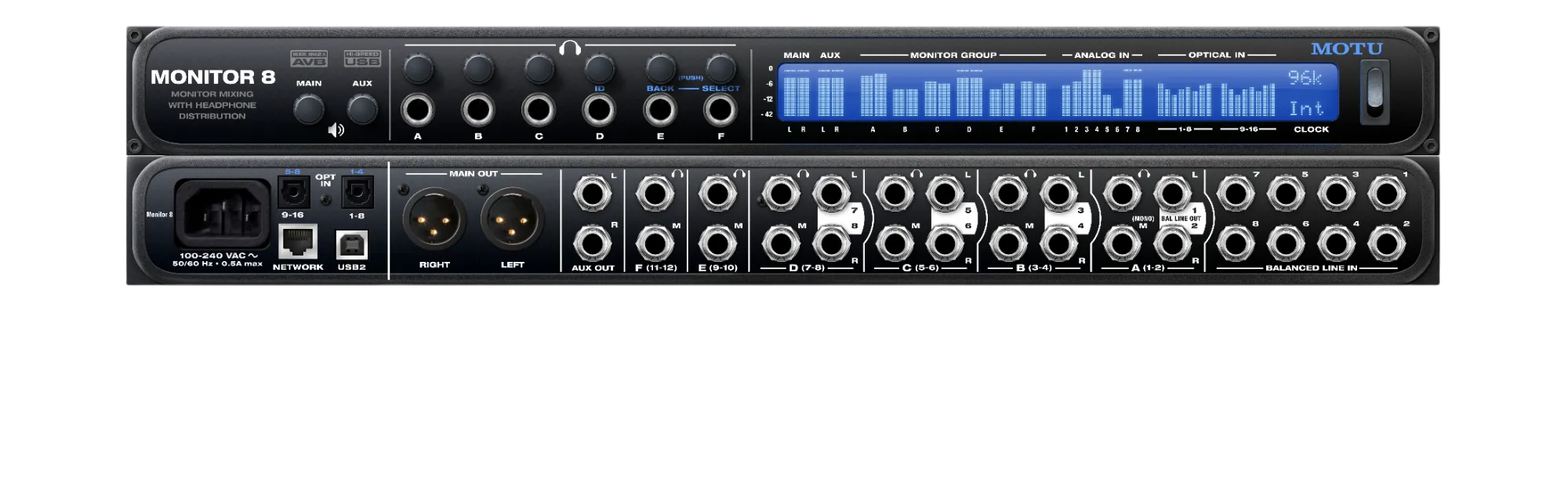The height and width of the screenshot is (483, 1568).
Task: Click the RIGHT main out XLR connector
Action: 434,220
